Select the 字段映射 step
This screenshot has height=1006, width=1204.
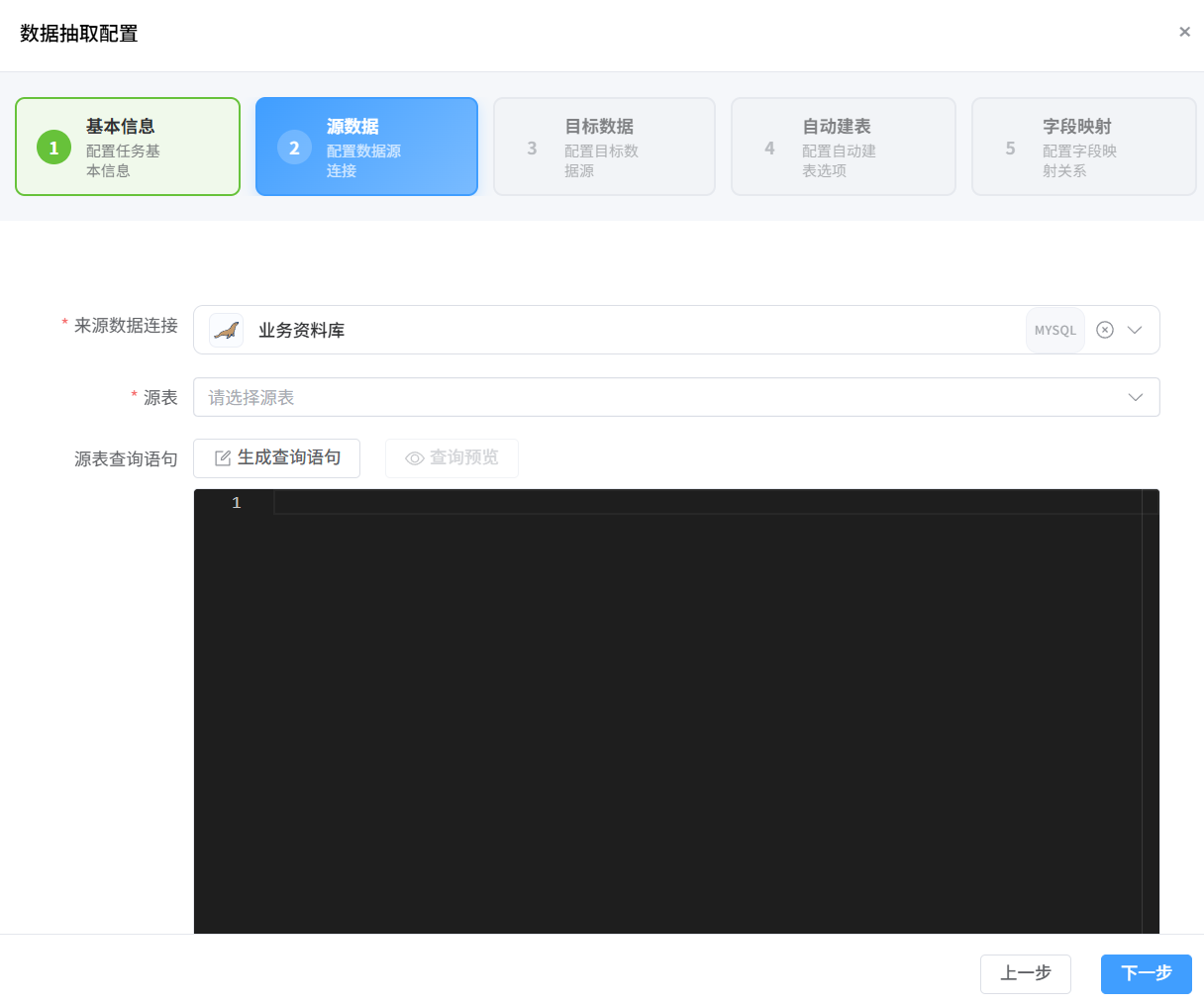pyautogui.click(x=1077, y=127)
